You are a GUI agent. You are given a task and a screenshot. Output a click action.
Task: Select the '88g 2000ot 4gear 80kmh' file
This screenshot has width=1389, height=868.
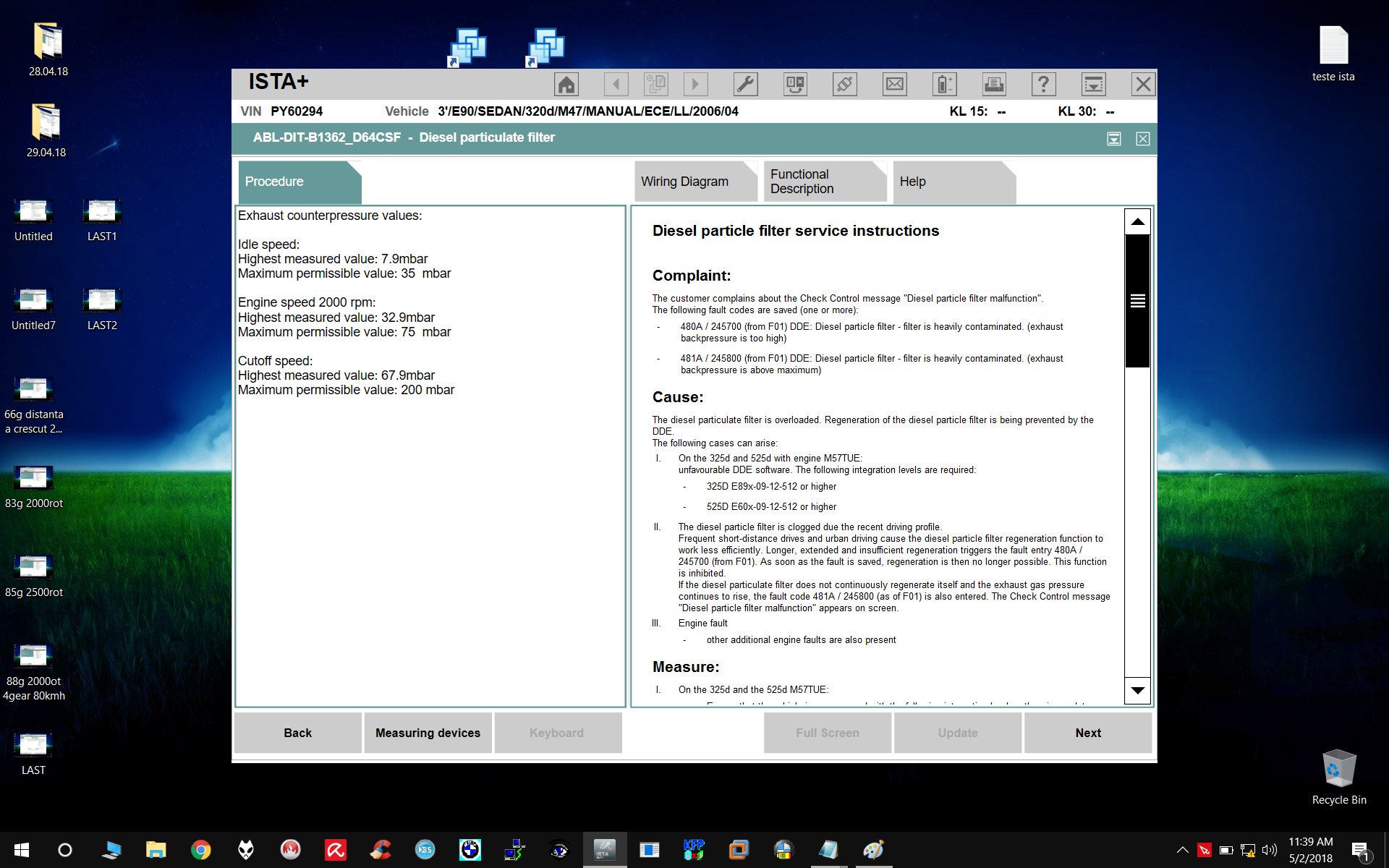(33, 673)
